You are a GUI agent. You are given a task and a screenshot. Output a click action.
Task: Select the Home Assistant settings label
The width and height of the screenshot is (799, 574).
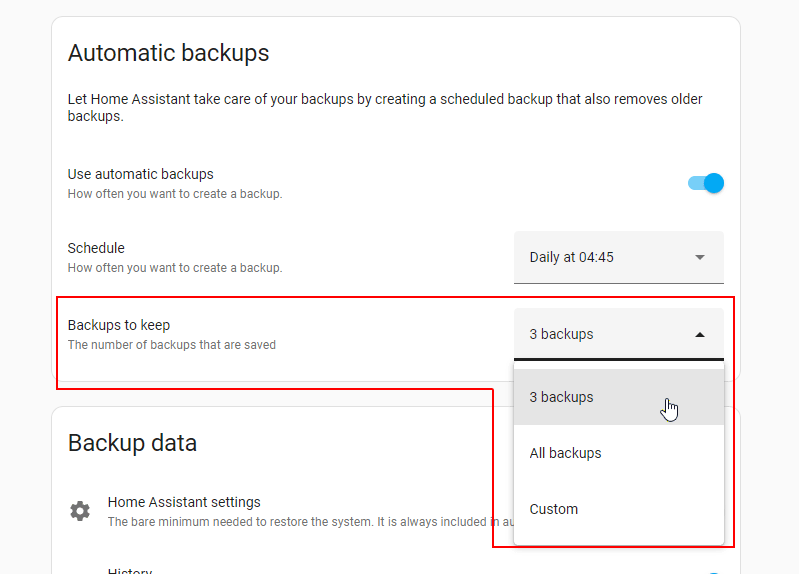pyautogui.click(x=184, y=502)
